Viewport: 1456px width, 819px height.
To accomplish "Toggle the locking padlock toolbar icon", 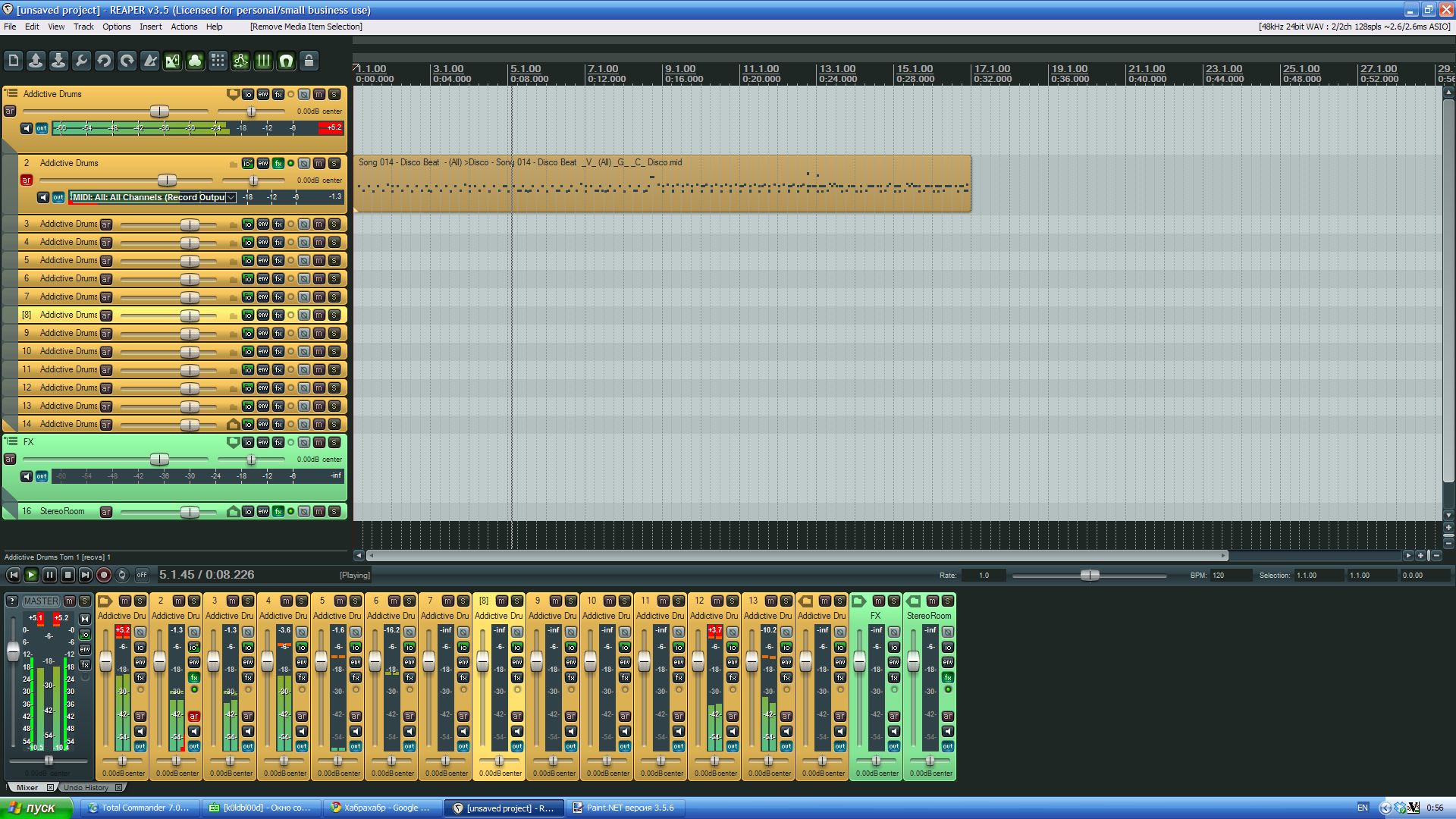I will 309,61.
